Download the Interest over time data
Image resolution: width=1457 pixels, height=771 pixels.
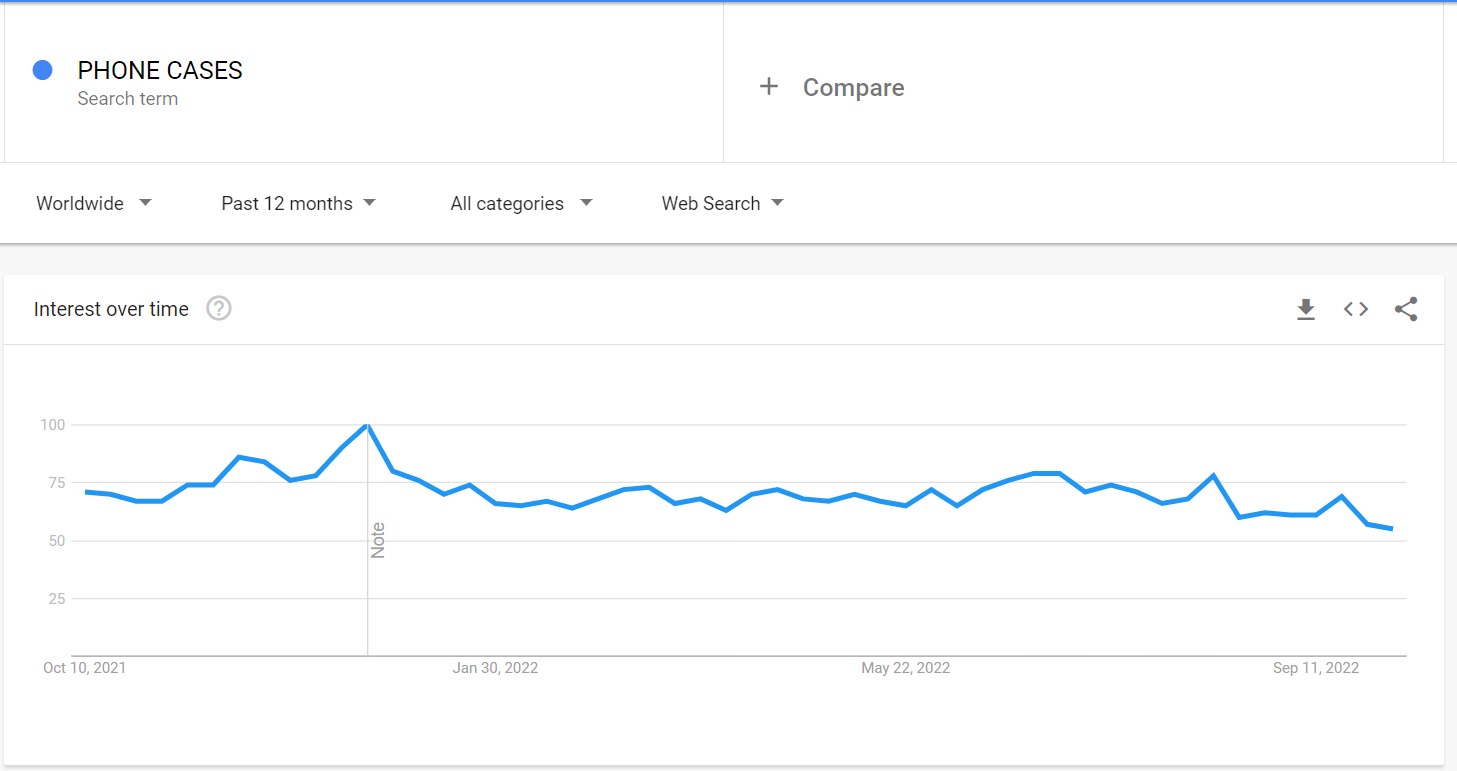click(1305, 309)
